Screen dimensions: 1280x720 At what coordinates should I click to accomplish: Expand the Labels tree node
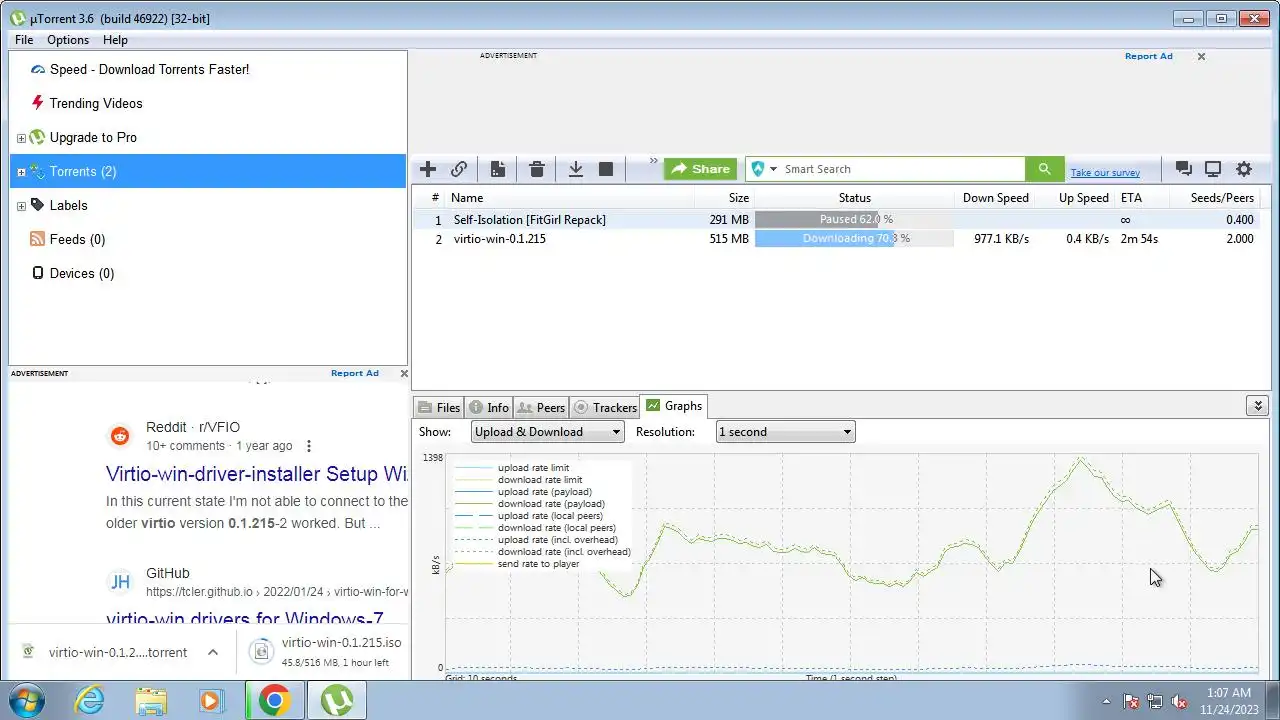[21, 206]
